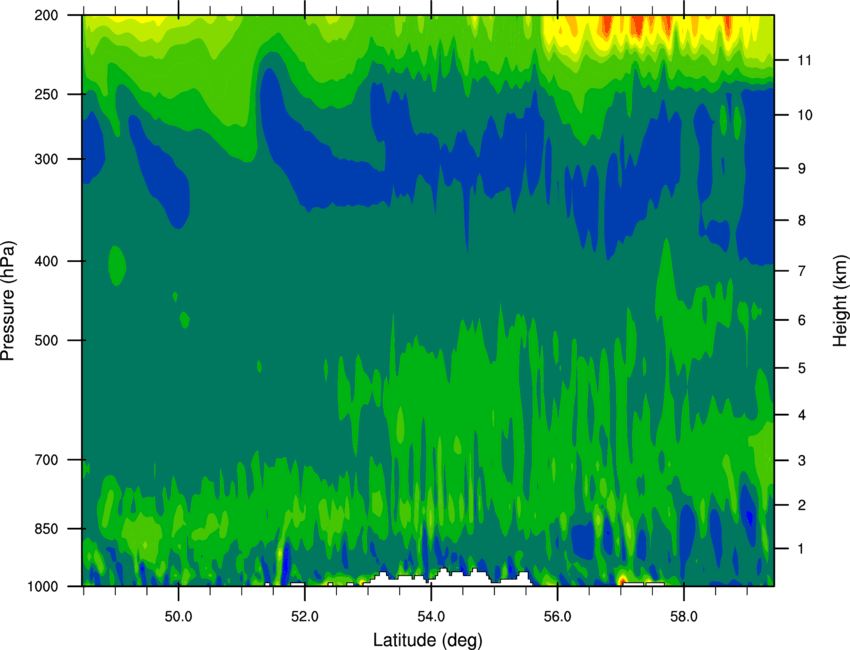The image size is (850, 650).
Task: Click the 58.0 latitude tick label
Action: point(684,617)
